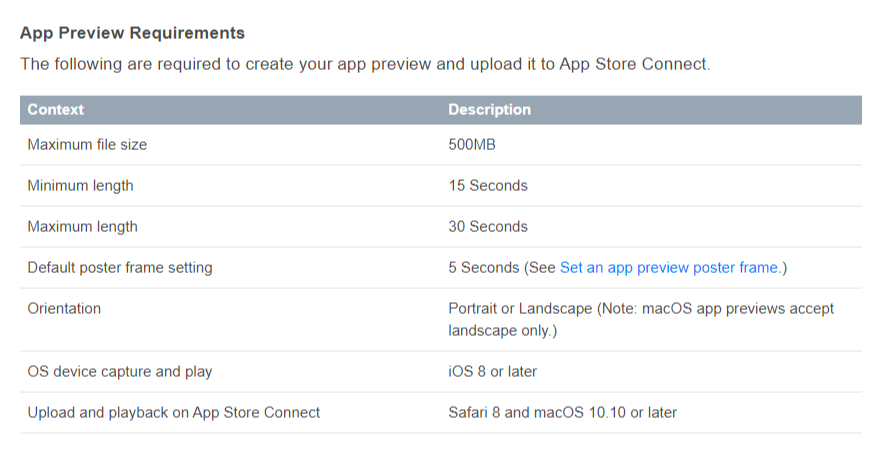Click the '30 Seconds' value
This screenshot has width=886, height=474.
pos(488,227)
